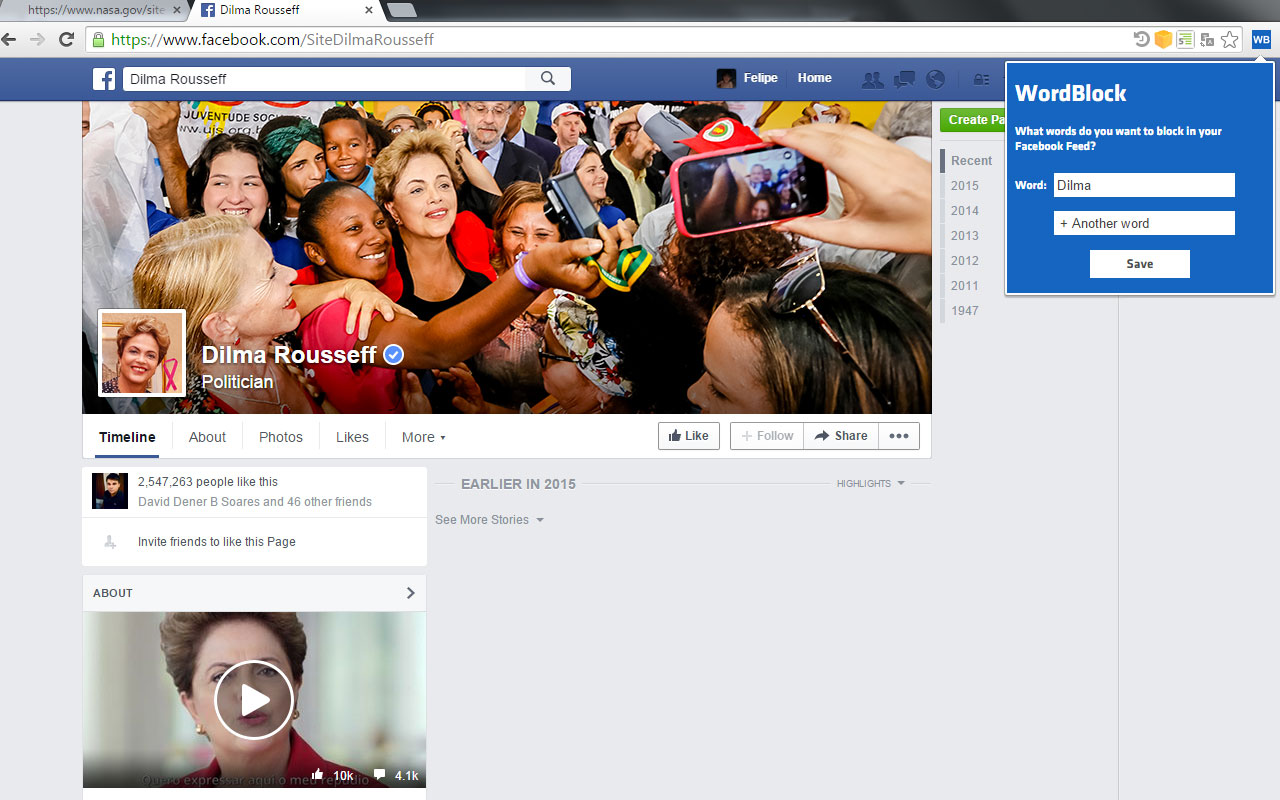1280x800 pixels.
Task: Open Felipe's profile name link
Action: pos(760,78)
